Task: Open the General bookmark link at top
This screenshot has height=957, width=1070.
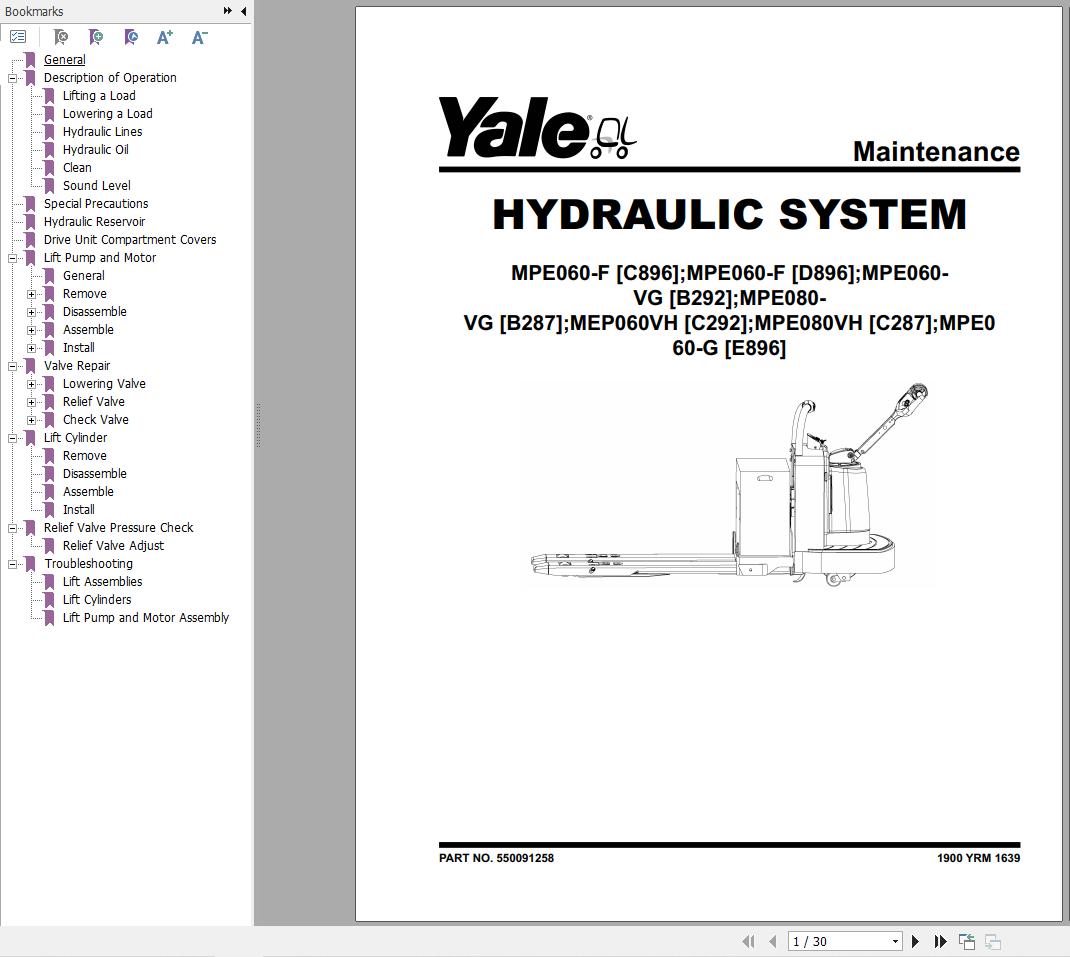Action: click(65, 59)
